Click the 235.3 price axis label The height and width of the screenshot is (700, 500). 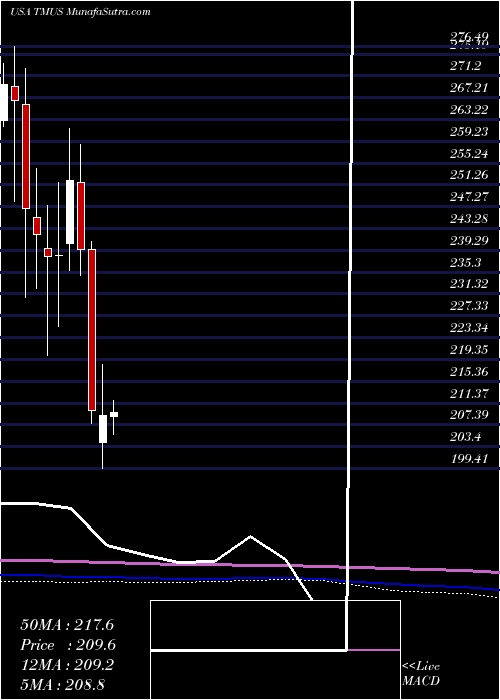pyautogui.click(x=465, y=262)
